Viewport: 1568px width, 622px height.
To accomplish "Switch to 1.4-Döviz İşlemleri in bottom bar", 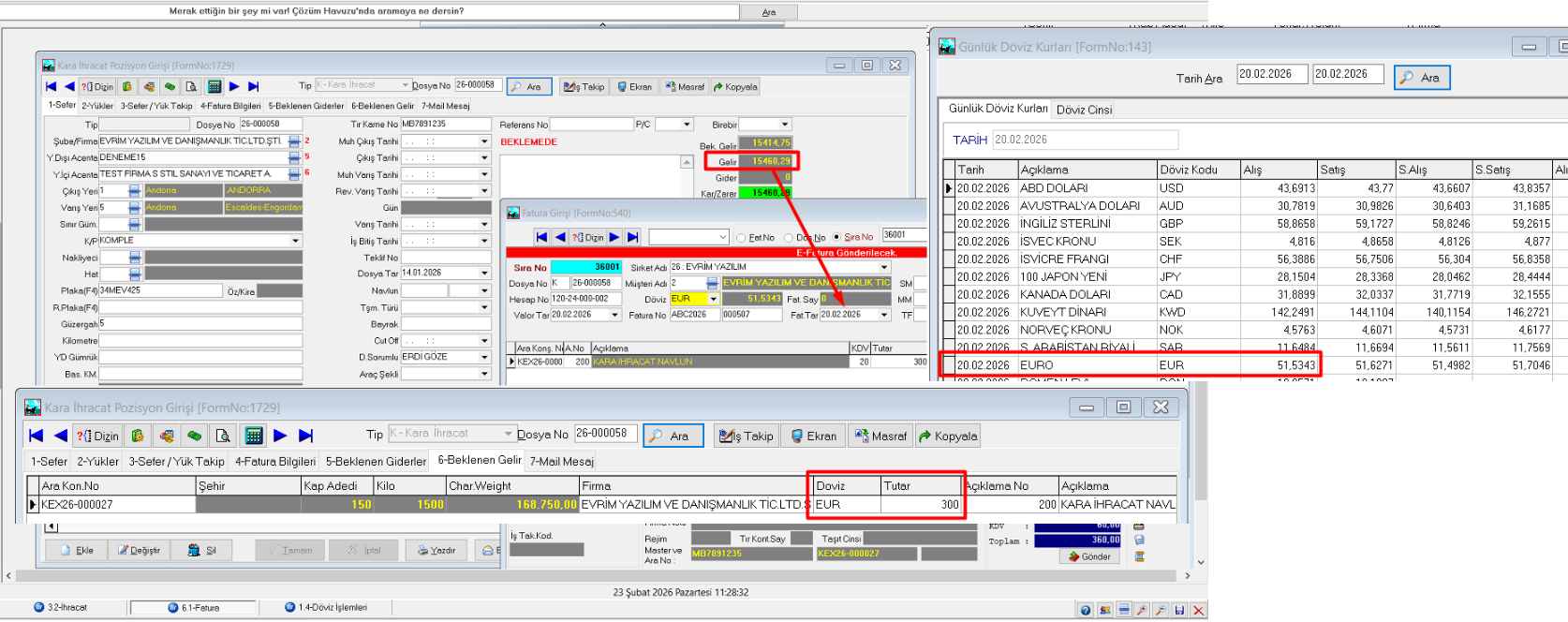I will tap(326, 608).
